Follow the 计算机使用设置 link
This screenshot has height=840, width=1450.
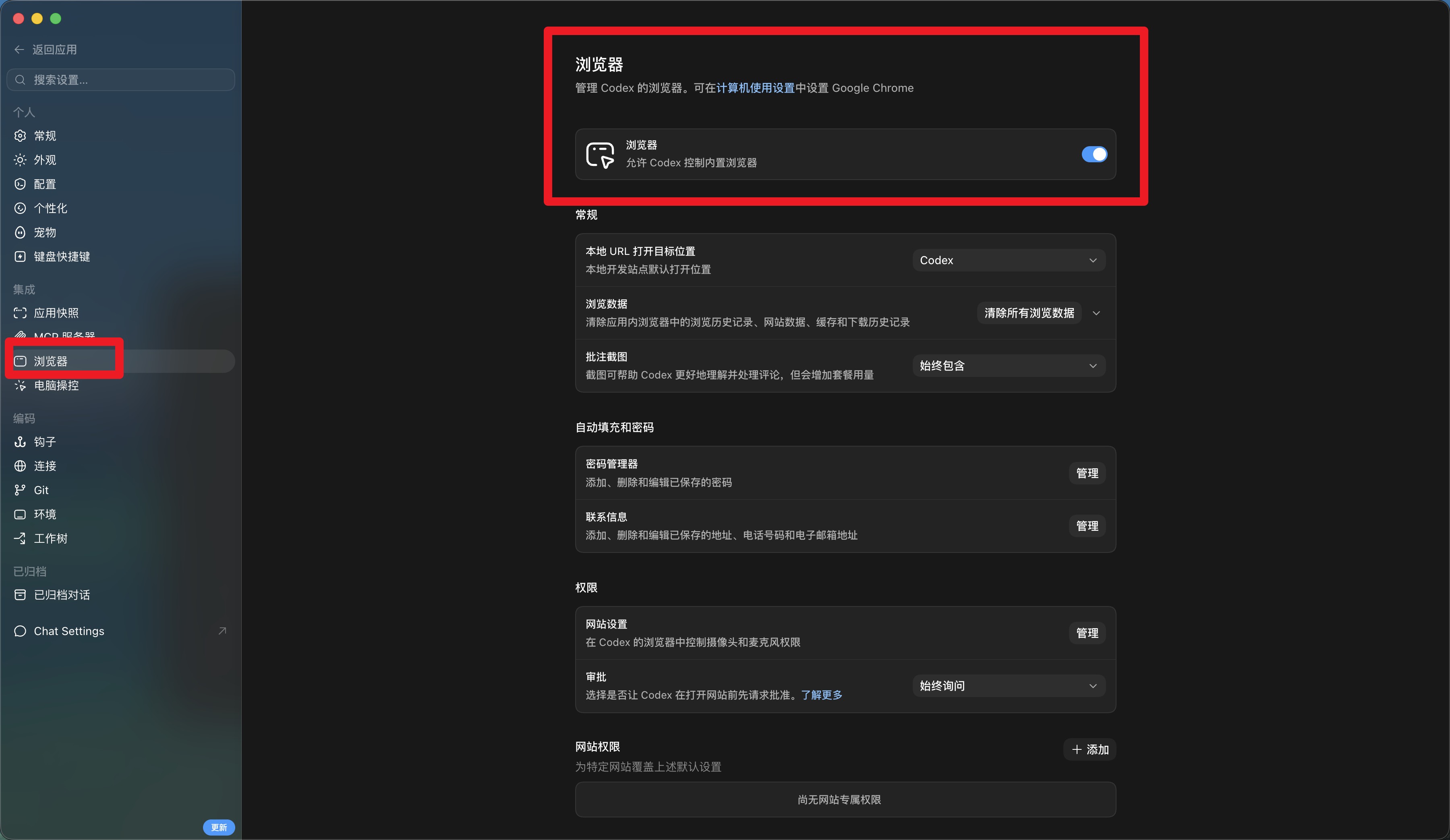pyautogui.click(x=755, y=88)
